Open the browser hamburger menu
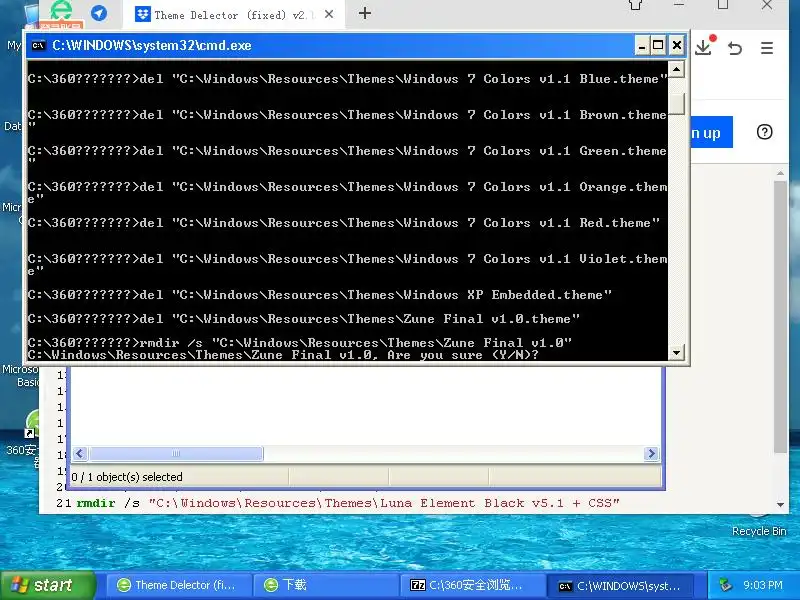 tap(766, 48)
